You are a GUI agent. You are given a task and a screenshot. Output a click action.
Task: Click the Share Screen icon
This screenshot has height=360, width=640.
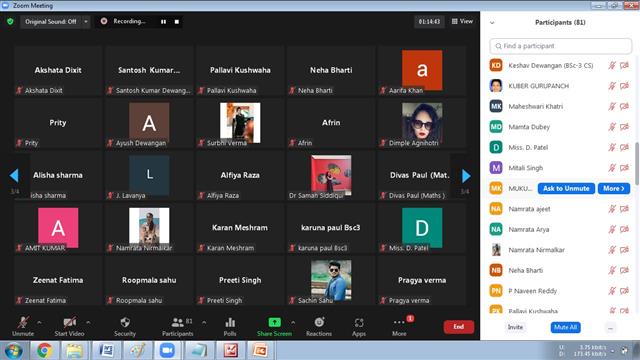274,322
